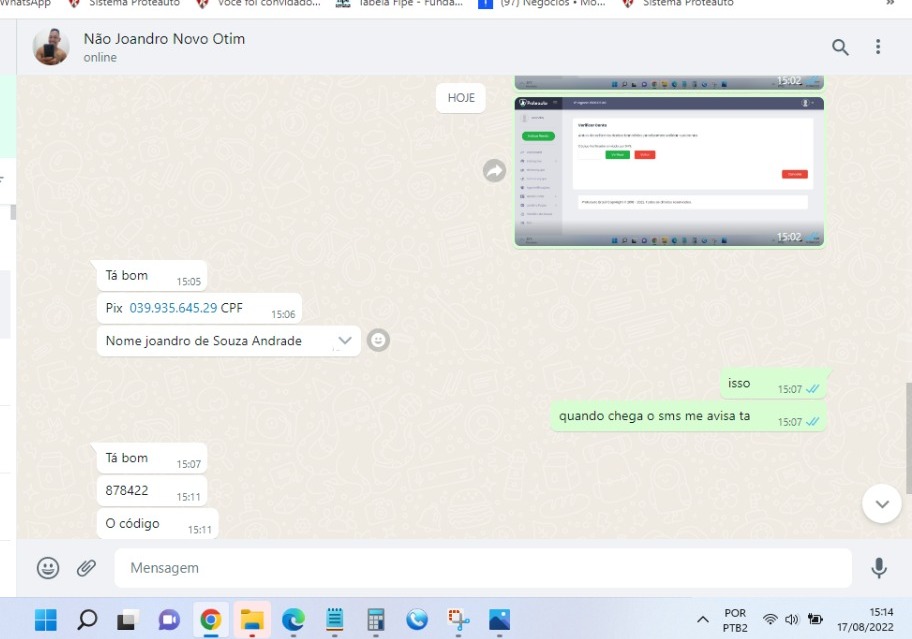Forward the screenshot using the arrow icon
This screenshot has height=639, width=912.
[494, 171]
